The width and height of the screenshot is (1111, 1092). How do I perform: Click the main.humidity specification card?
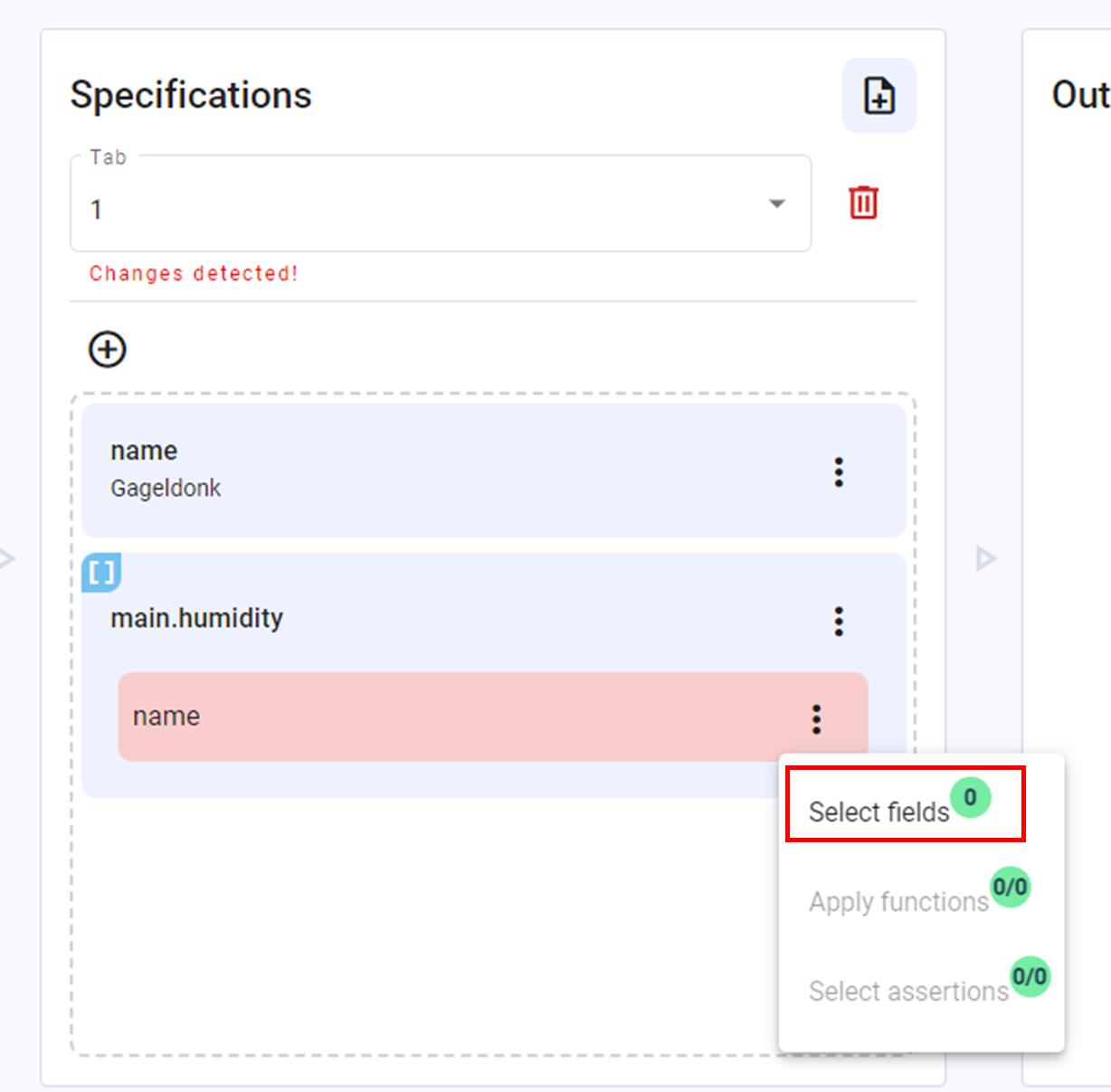point(407,619)
